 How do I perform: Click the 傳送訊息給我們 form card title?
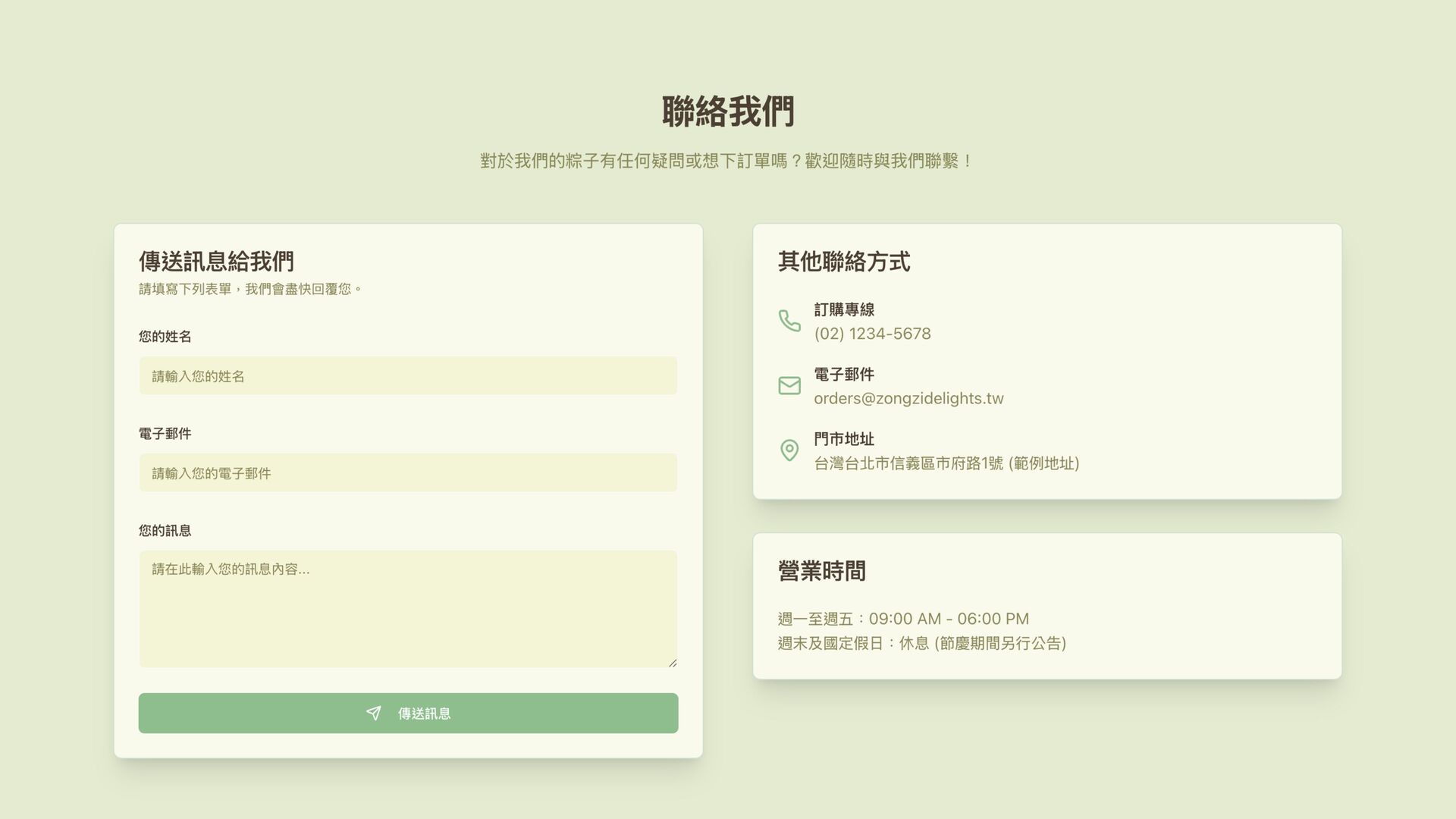216,262
